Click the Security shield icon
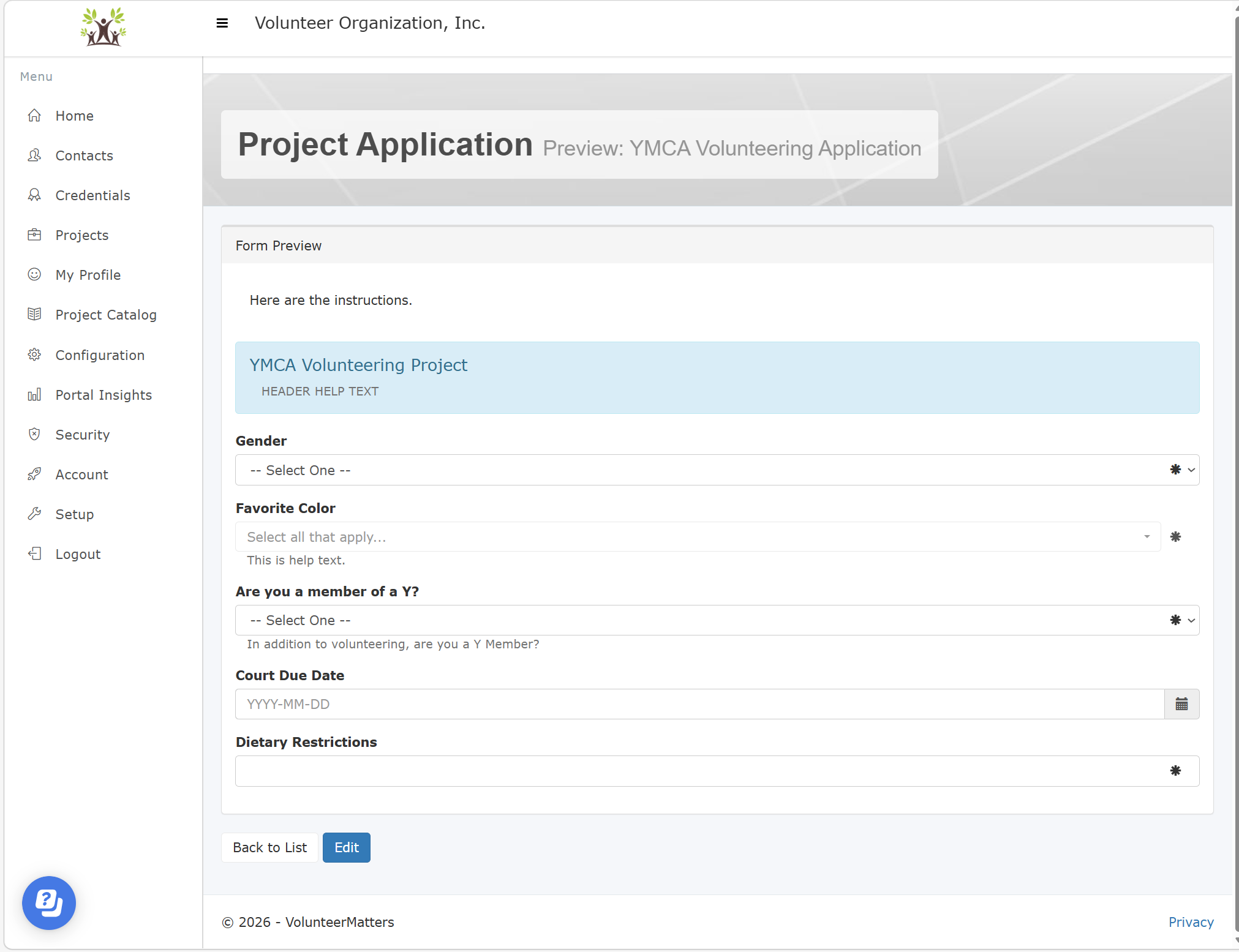The image size is (1239, 952). tap(34, 435)
